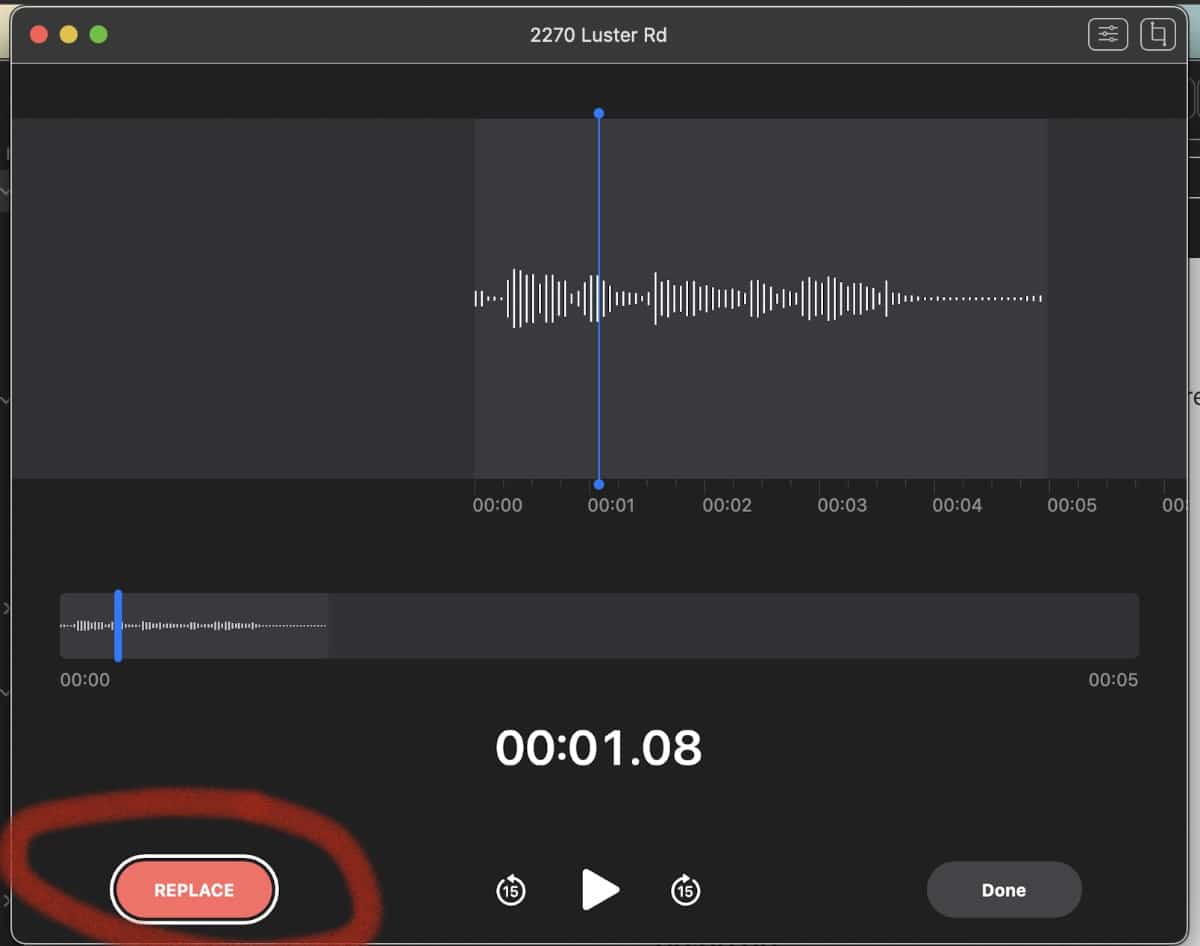The width and height of the screenshot is (1200, 946).
Task: Click Done to finish editing
Action: 1004,890
